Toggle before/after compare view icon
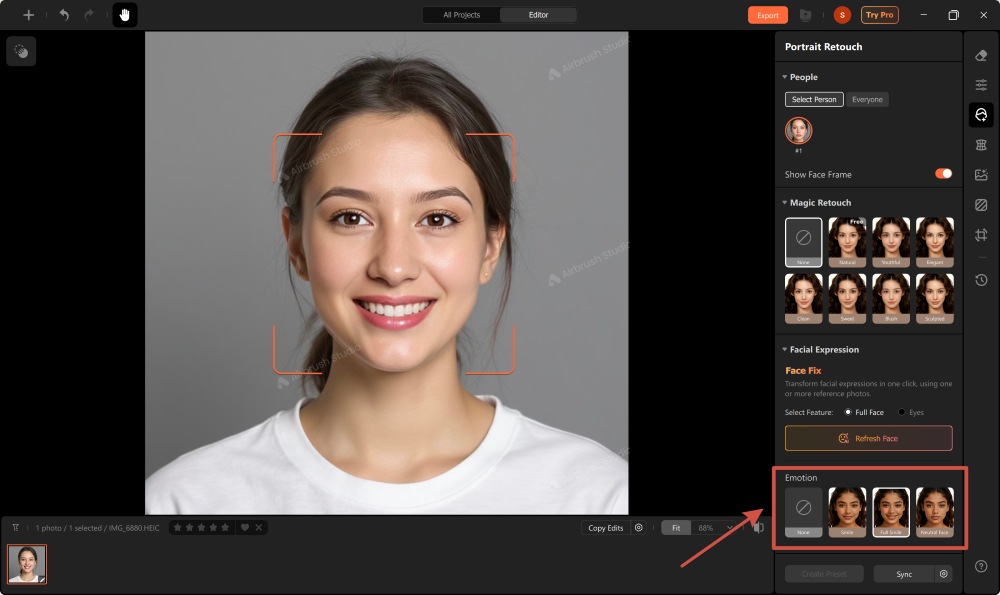The width and height of the screenshot is (1000, 595). (758, 527)
